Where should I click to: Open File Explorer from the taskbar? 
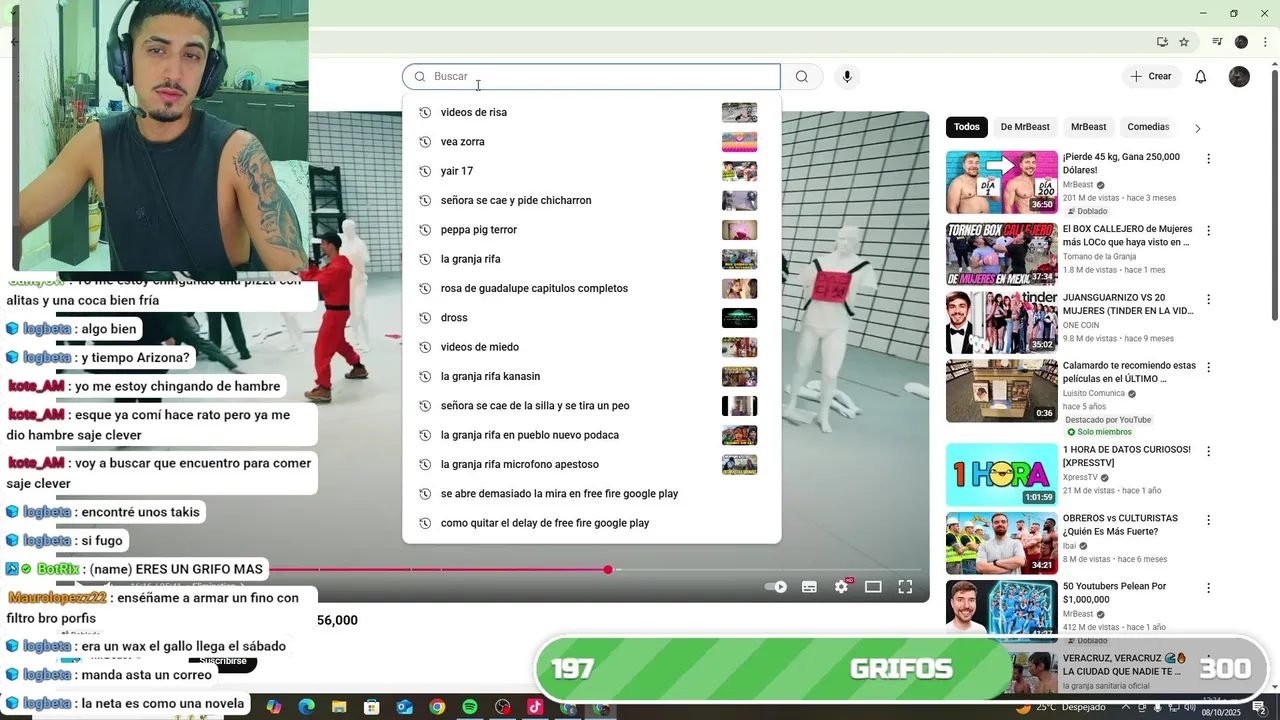click(339, 707)
